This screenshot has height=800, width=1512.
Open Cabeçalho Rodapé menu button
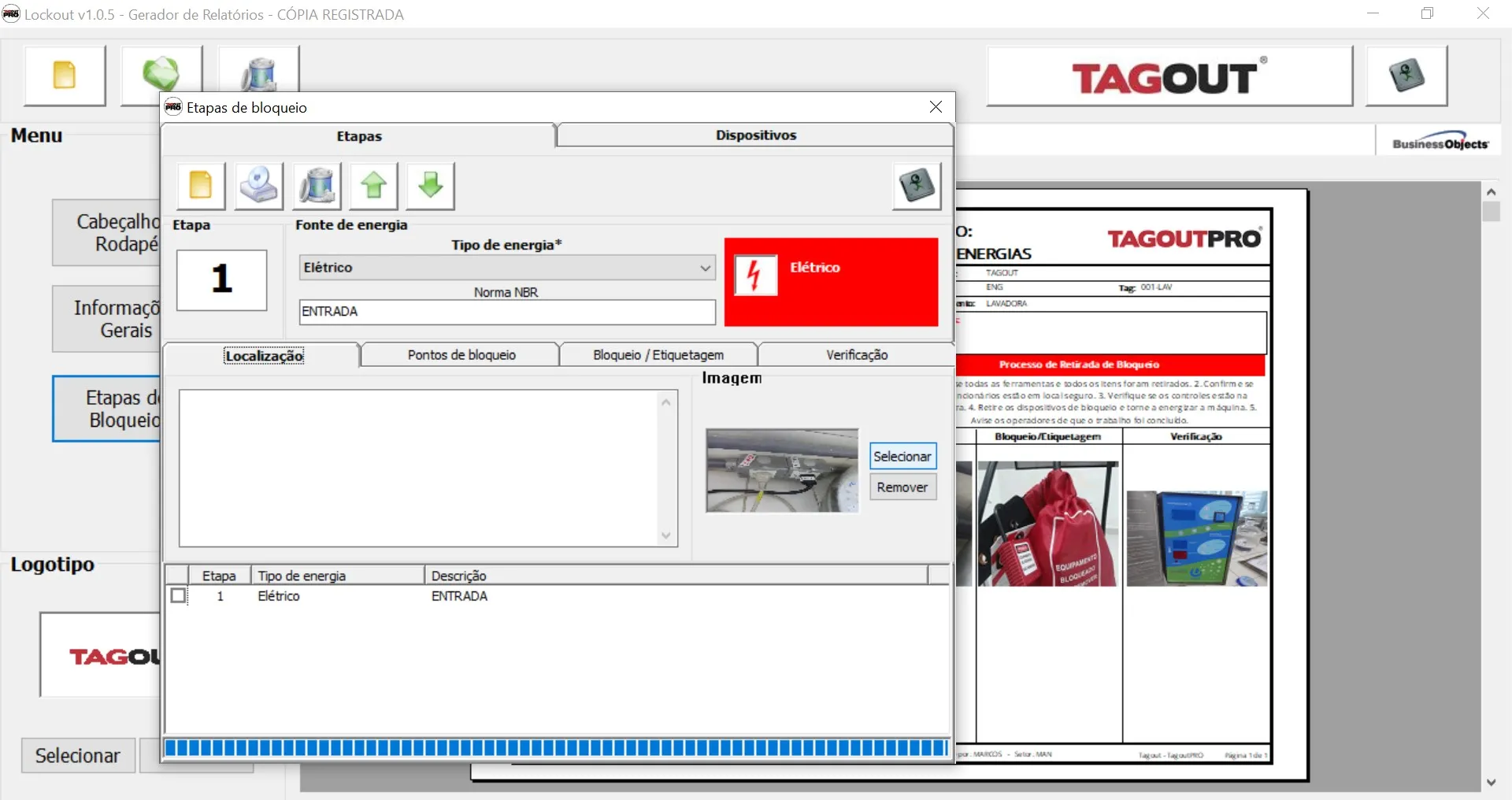pyautogui.click(x=107, y=233)
